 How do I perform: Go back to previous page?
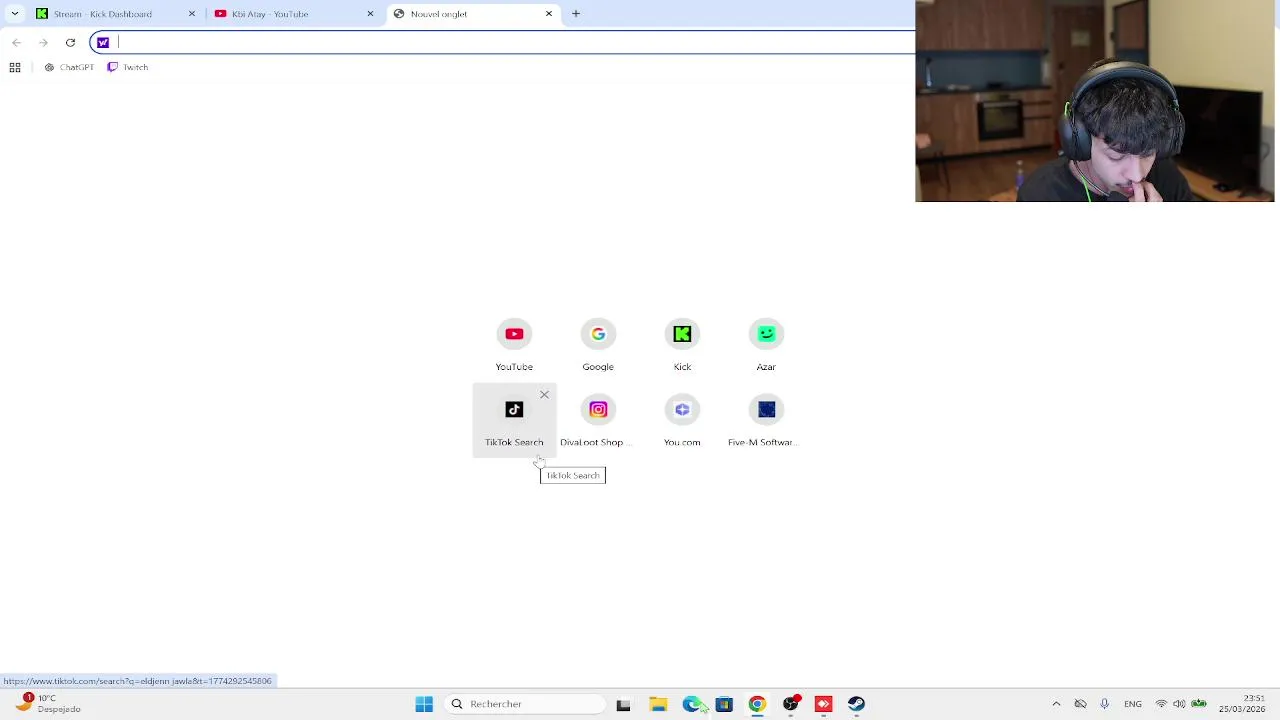point(16,42)
